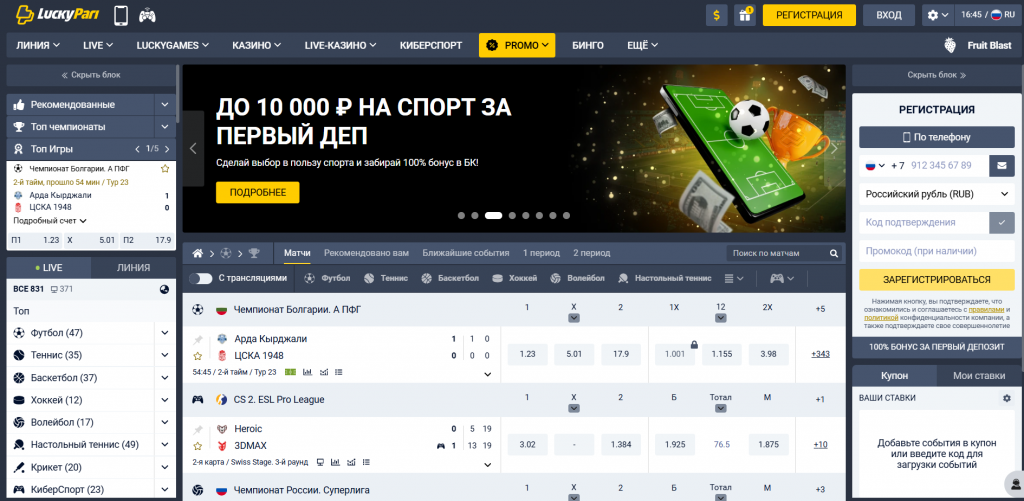Click the dollar deposit icon
1024x501 pixels.
coord(716,15)
